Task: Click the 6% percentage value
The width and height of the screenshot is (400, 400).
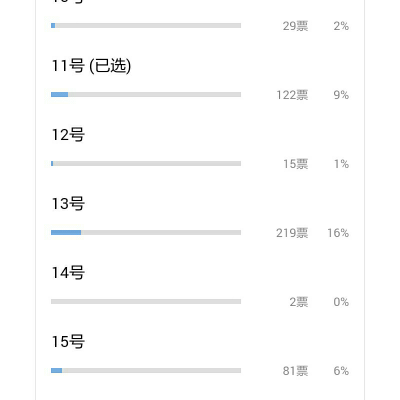Action: [341, 371]
